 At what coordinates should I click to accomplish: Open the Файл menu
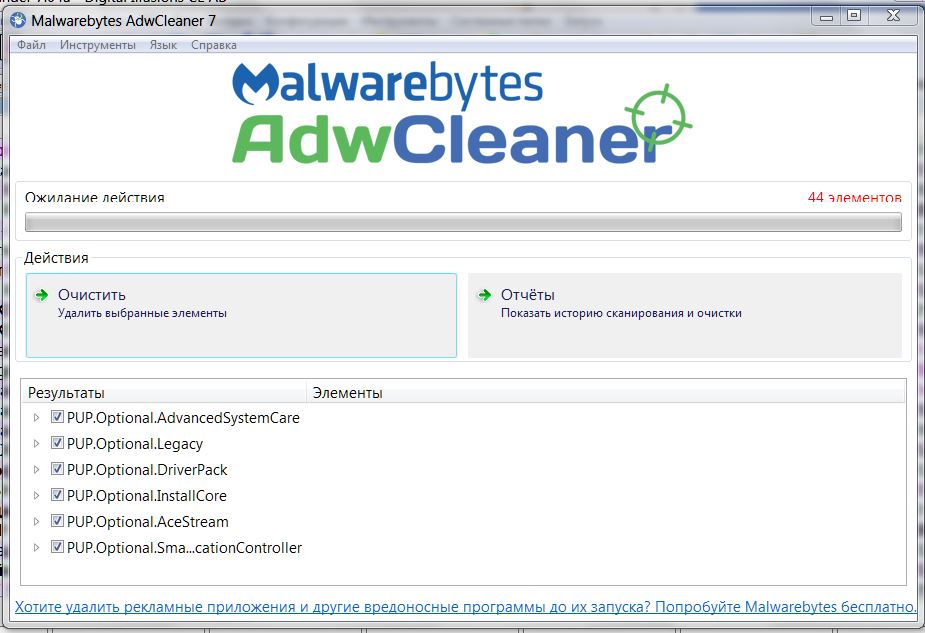click(x=31, y=45)
